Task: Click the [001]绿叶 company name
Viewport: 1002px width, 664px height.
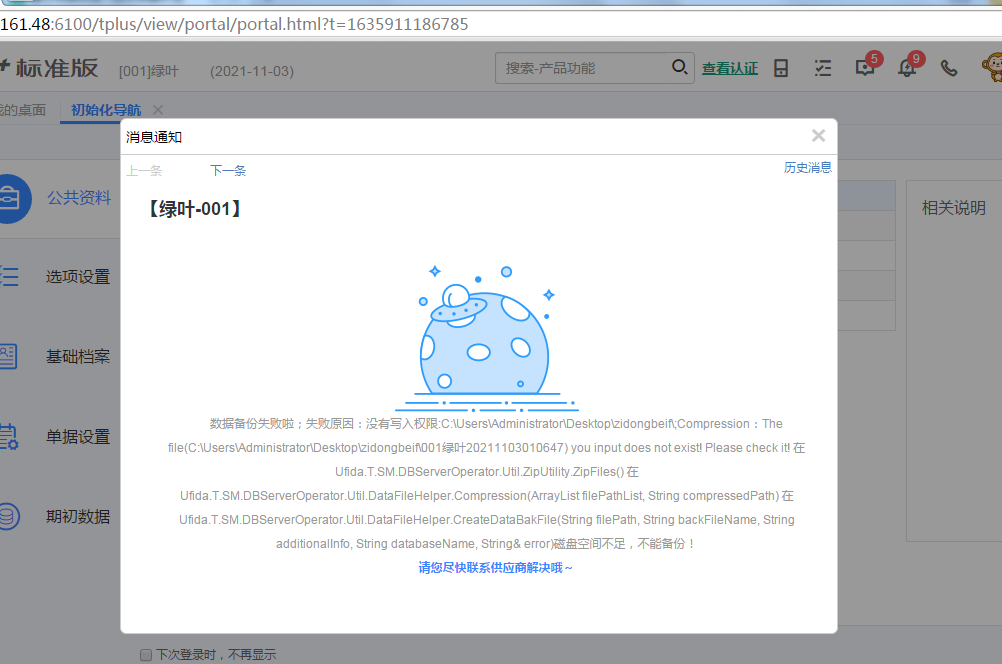Action: [149, 71]
